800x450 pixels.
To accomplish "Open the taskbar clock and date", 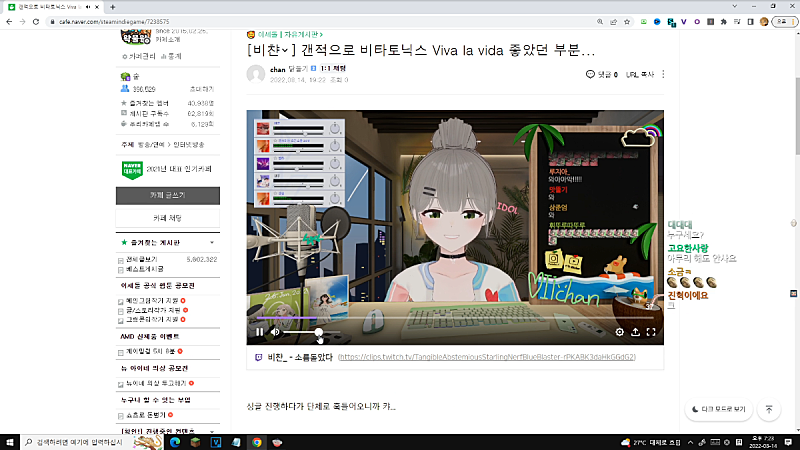I will pos(763,442).
